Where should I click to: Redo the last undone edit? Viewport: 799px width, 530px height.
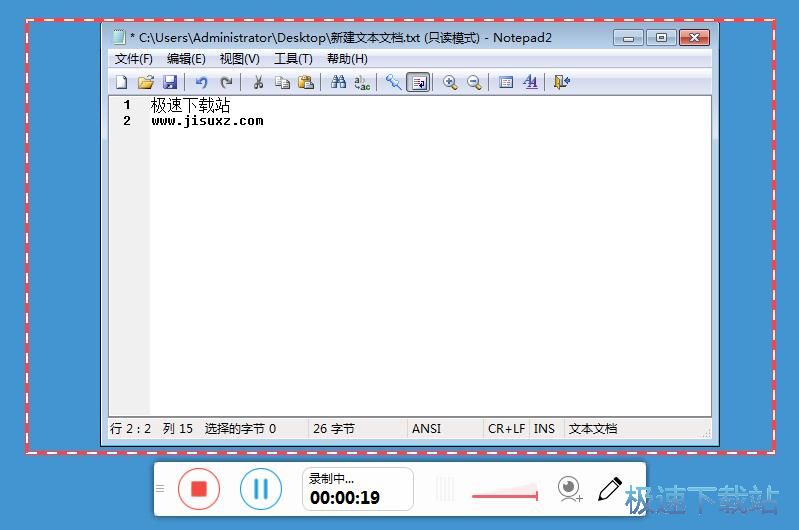tap(226, 82)
